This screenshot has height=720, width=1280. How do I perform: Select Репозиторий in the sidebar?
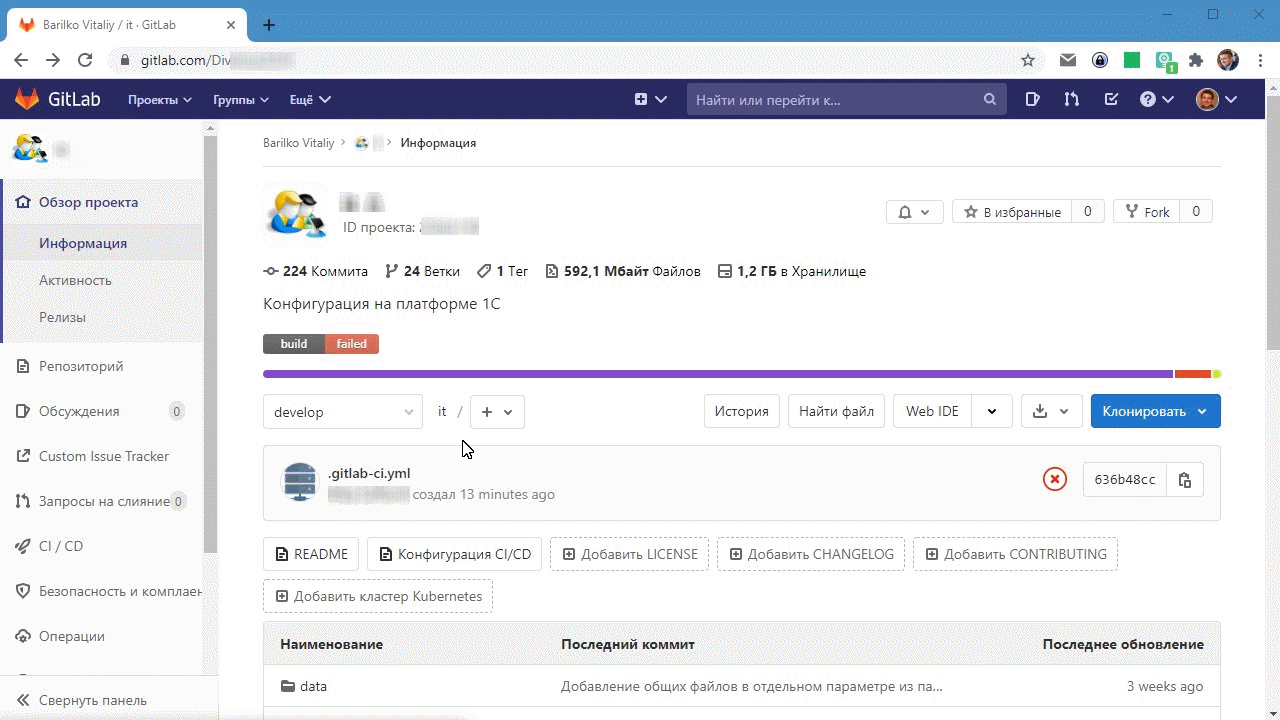81,366
